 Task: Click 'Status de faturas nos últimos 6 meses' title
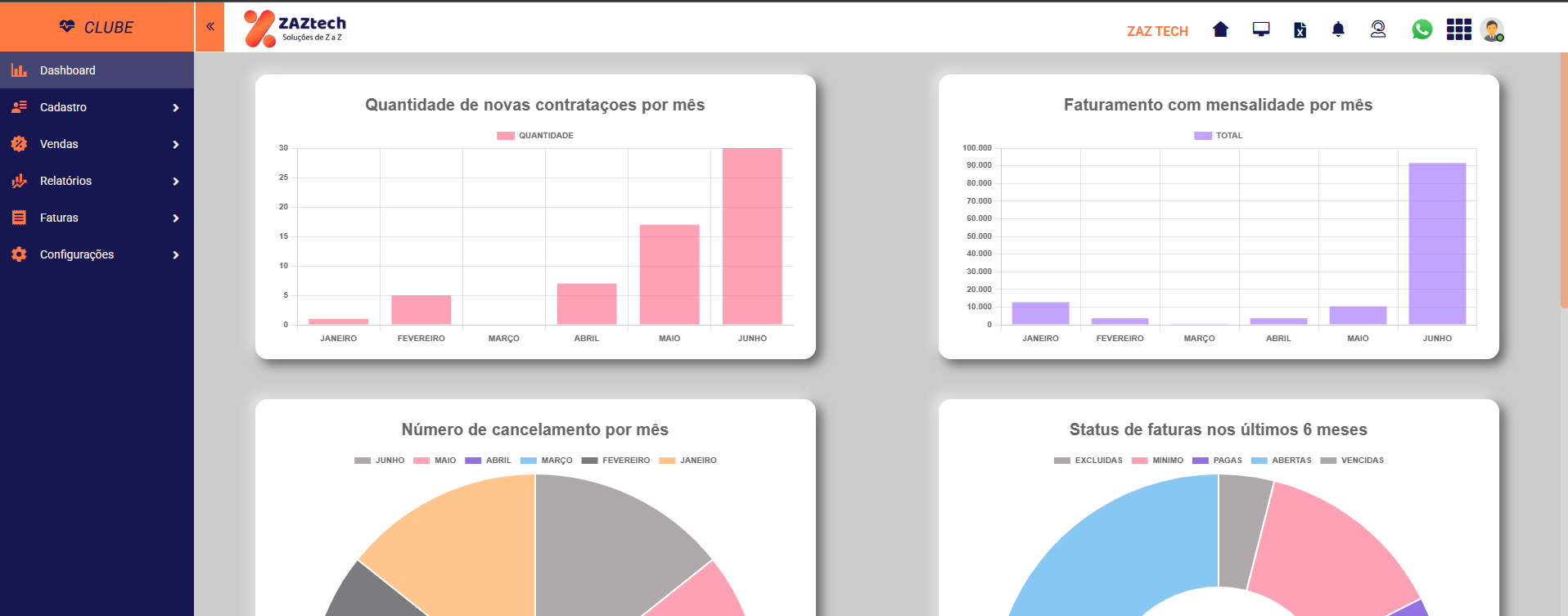click(x=1218, y=429)
